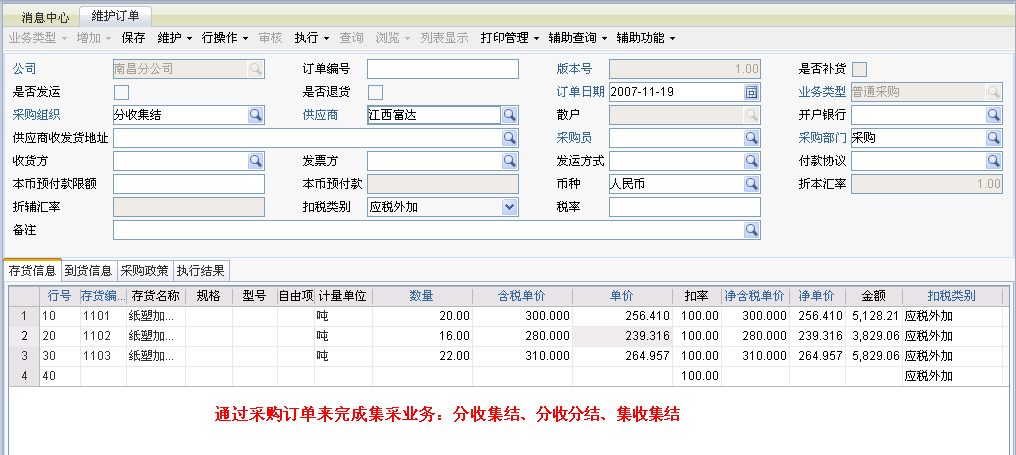Click the search icon next to 供应商 field
Image resolution: width=1016 pixels, height=455 pixels.
[509, 115]
